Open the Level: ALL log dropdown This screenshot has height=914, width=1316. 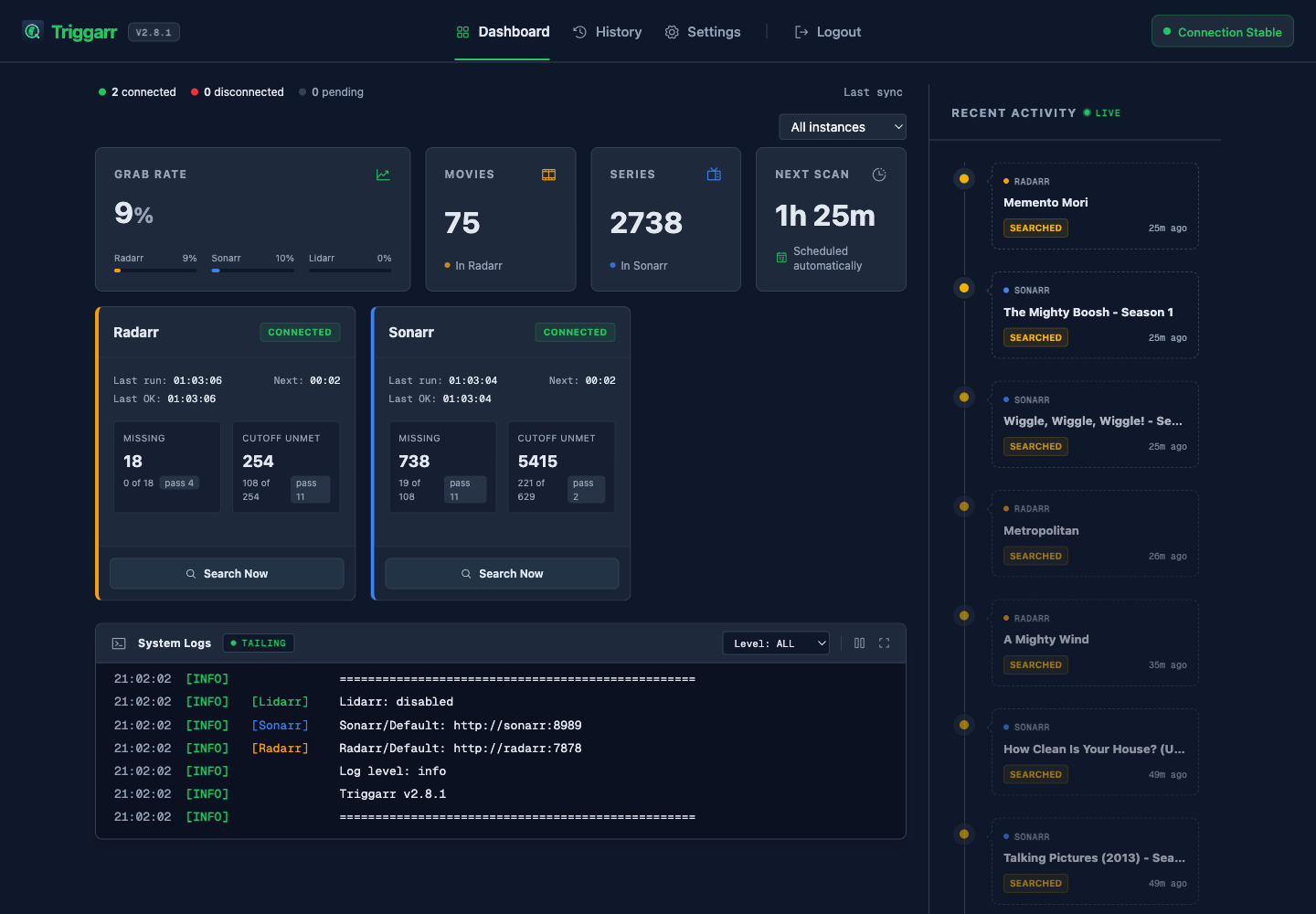tap(776, 643)
